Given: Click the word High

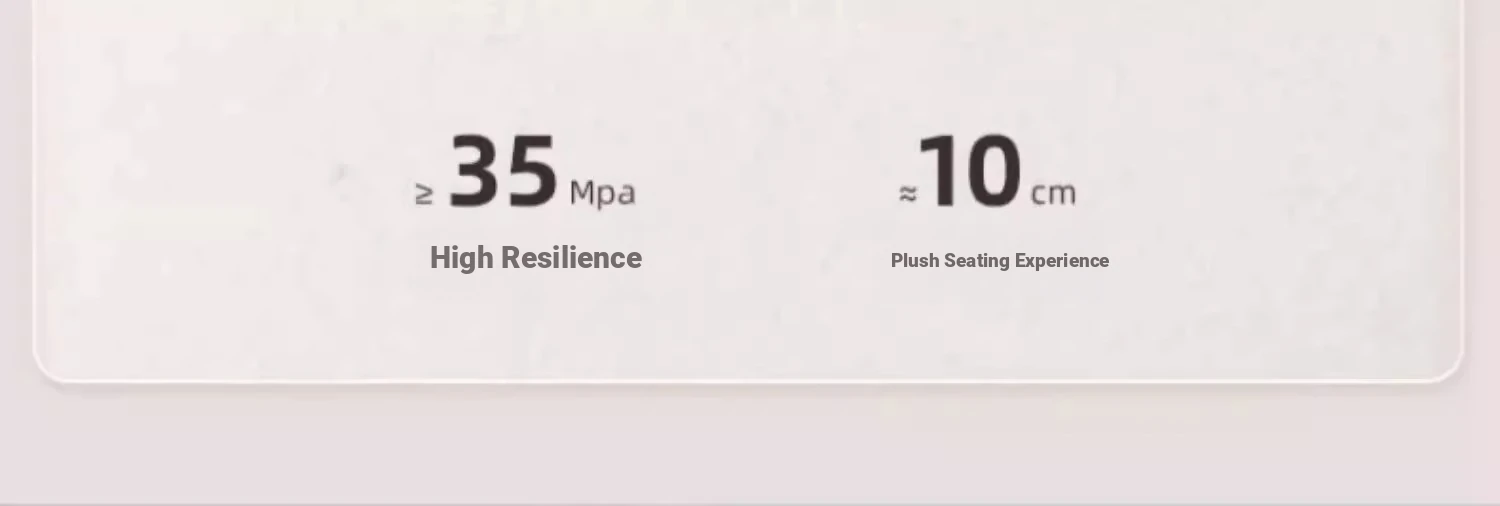Looking at the screenshot, I should coord(462,258).
